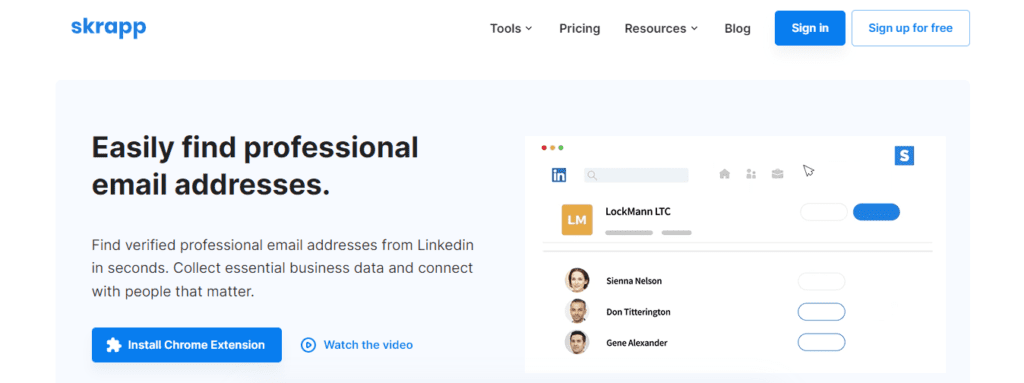Click the search field in the LinkedIn mockup
The height and width of the screenshot is (383, 1024).
click(x=636, y=175)
